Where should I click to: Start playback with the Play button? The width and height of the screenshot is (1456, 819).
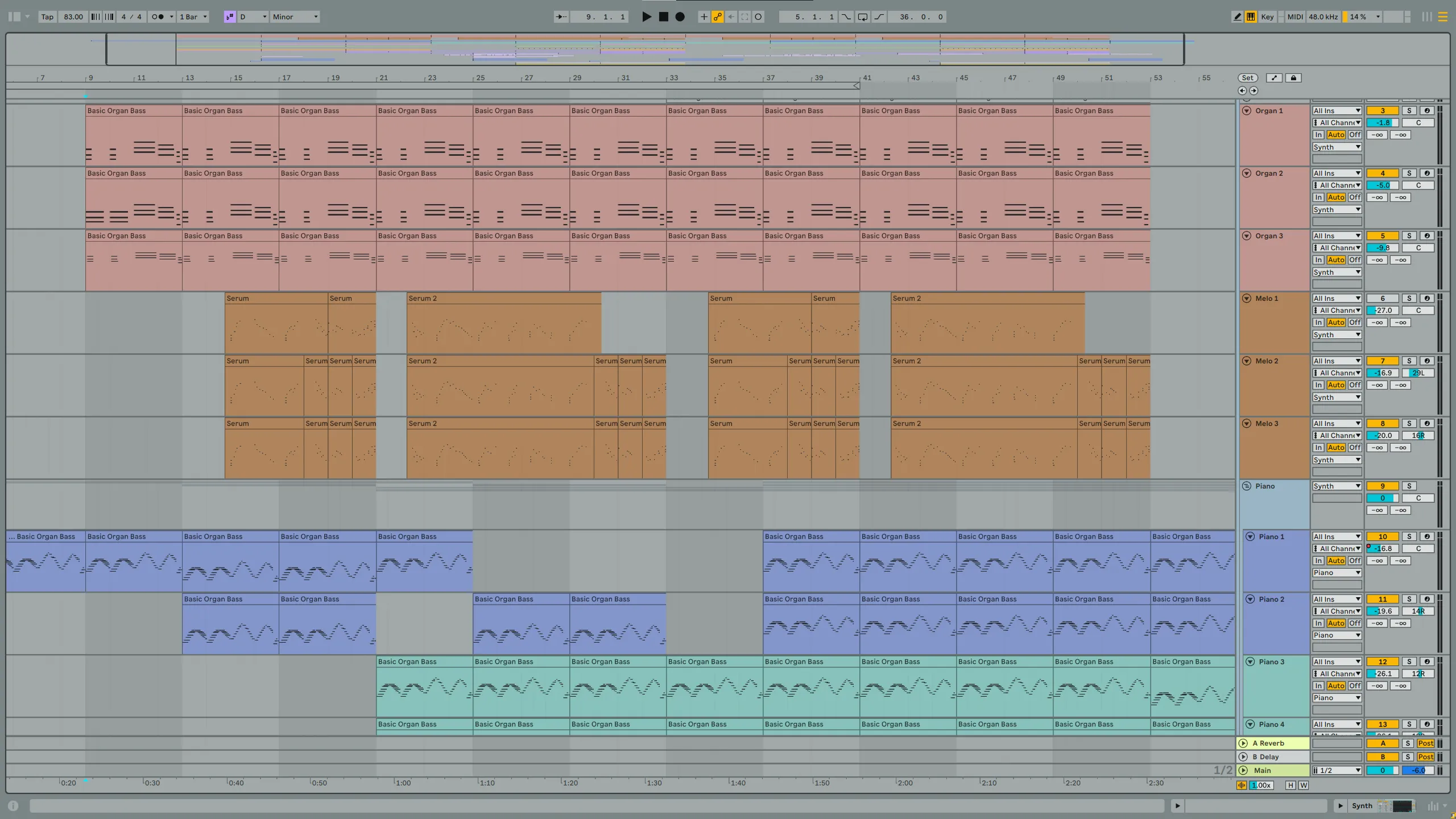647,16
